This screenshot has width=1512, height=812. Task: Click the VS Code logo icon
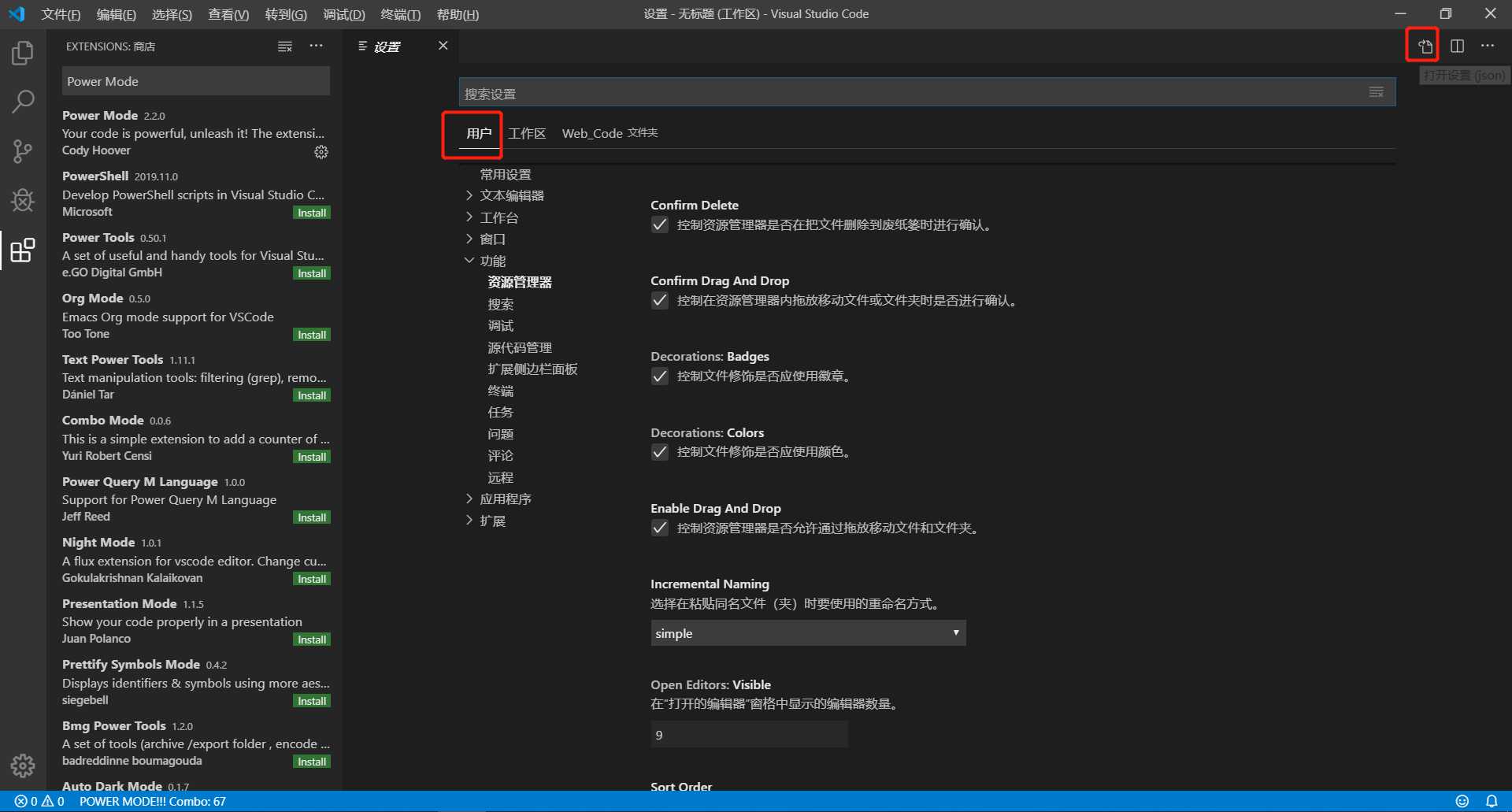17,14
